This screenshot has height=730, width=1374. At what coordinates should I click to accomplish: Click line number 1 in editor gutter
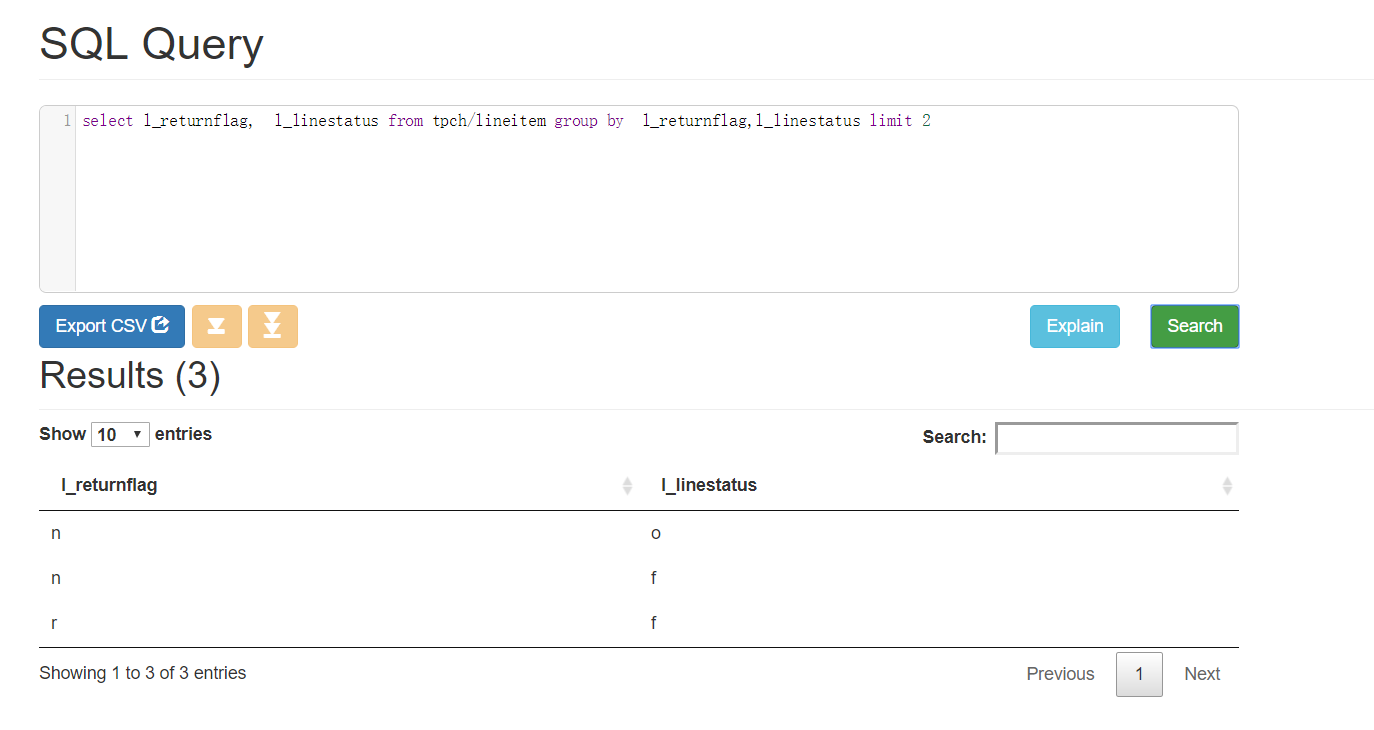pyautogui.click(x=65, y=120)
